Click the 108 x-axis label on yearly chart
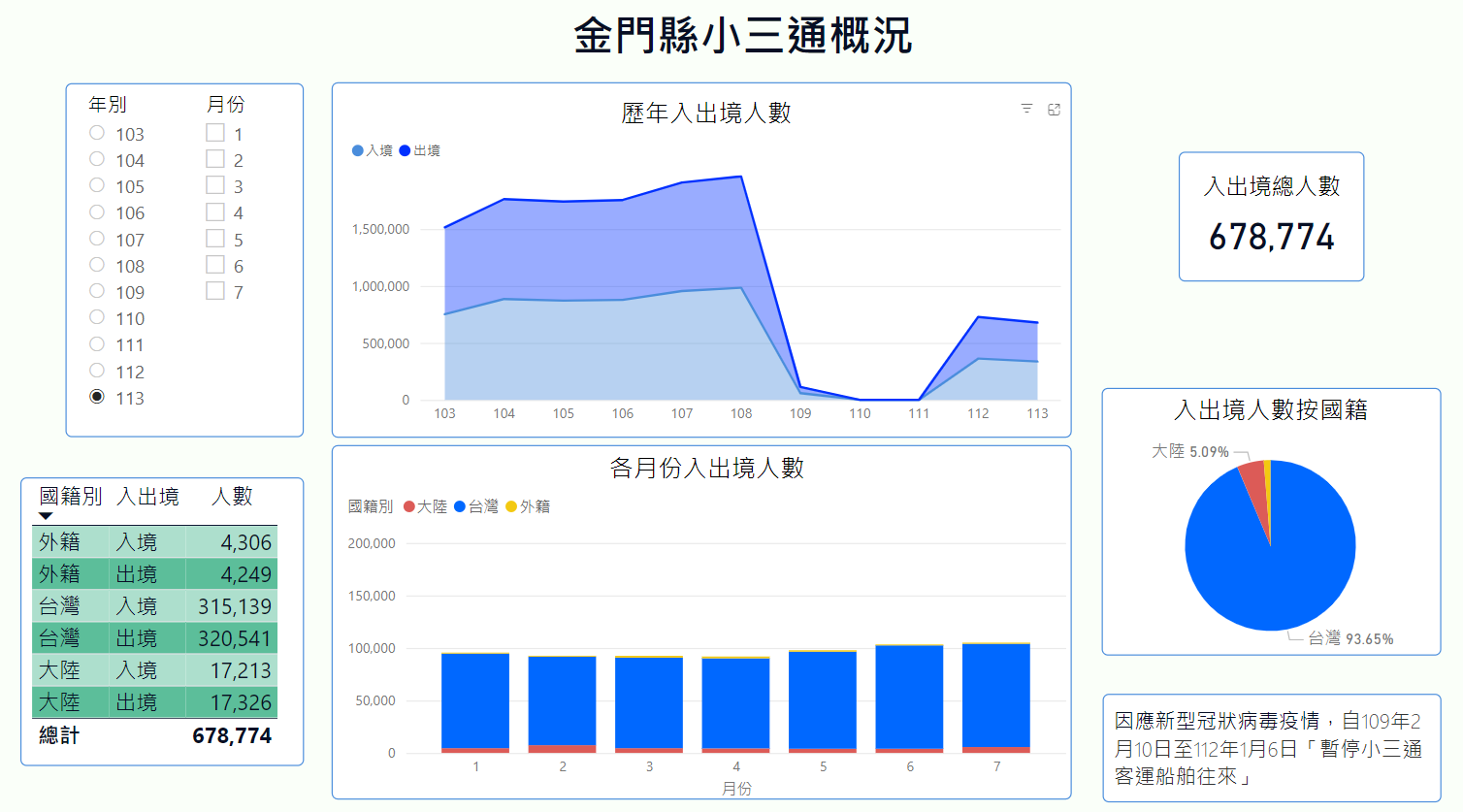 [741, 413]
